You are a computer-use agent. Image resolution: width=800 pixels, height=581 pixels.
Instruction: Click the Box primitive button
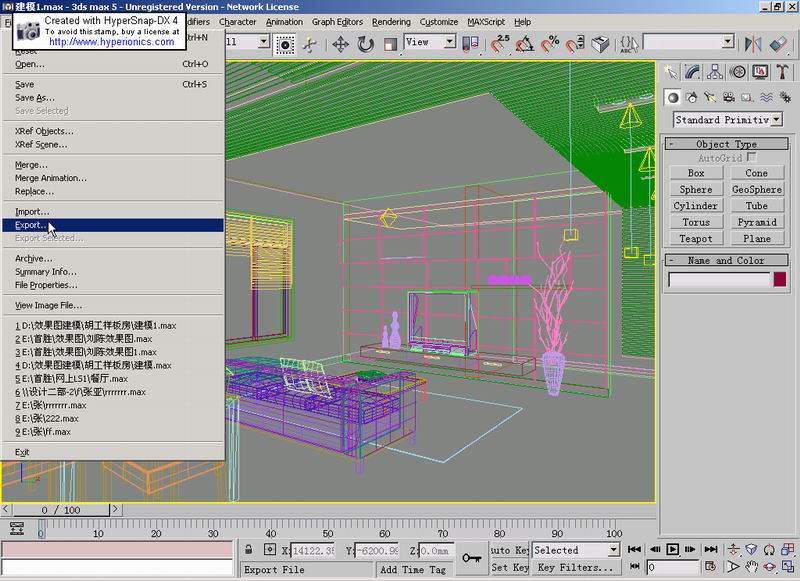(696, 173)
